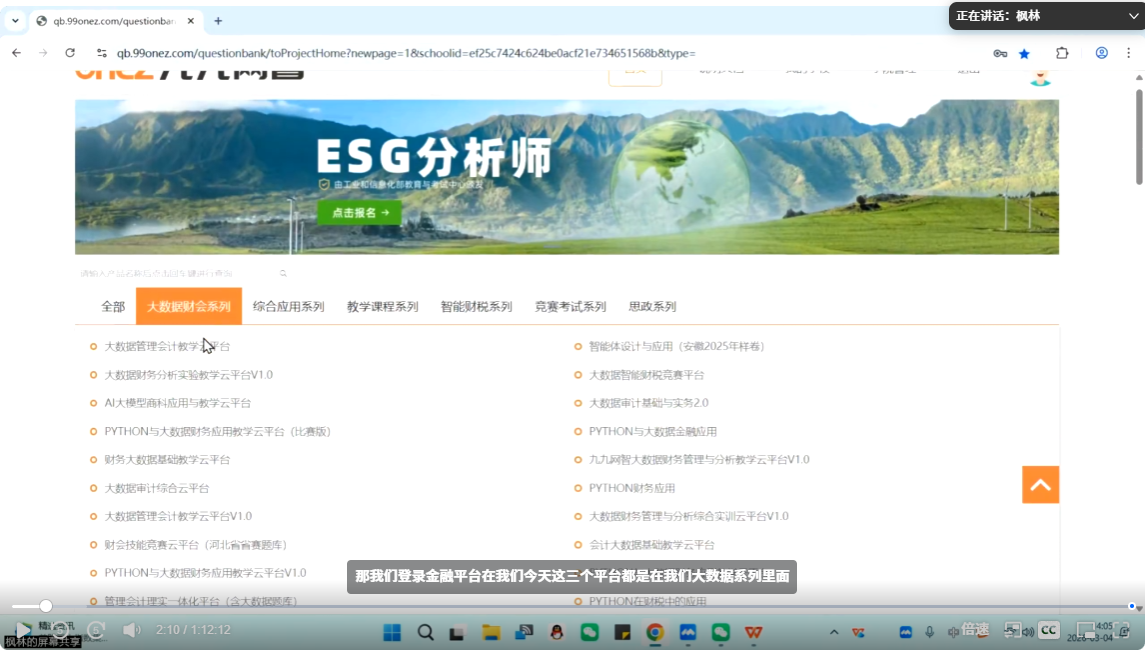The height and width of the screenshot is (650, 1145).
Task: Click the orange scroll-to-top arrow button
Action: [1040, 485]
